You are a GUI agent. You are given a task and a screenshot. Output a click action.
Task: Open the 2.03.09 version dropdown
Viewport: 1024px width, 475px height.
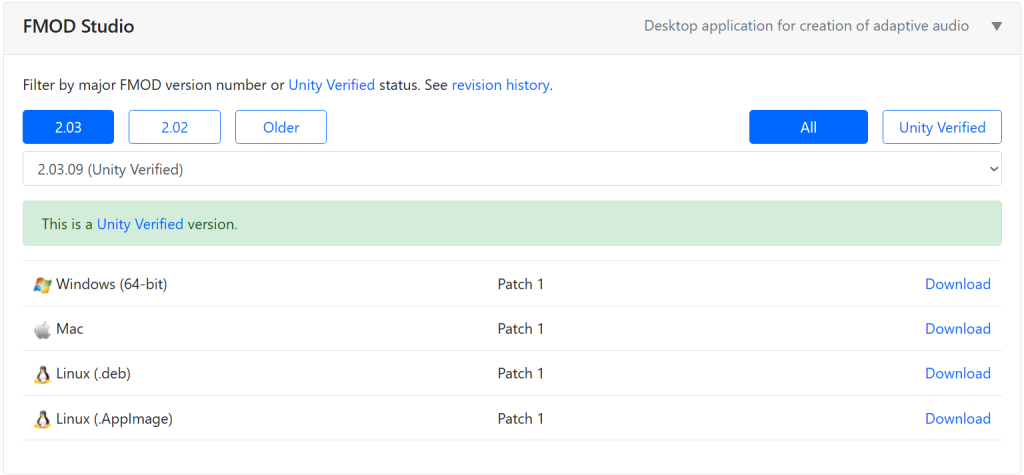[x=512, y=169]
